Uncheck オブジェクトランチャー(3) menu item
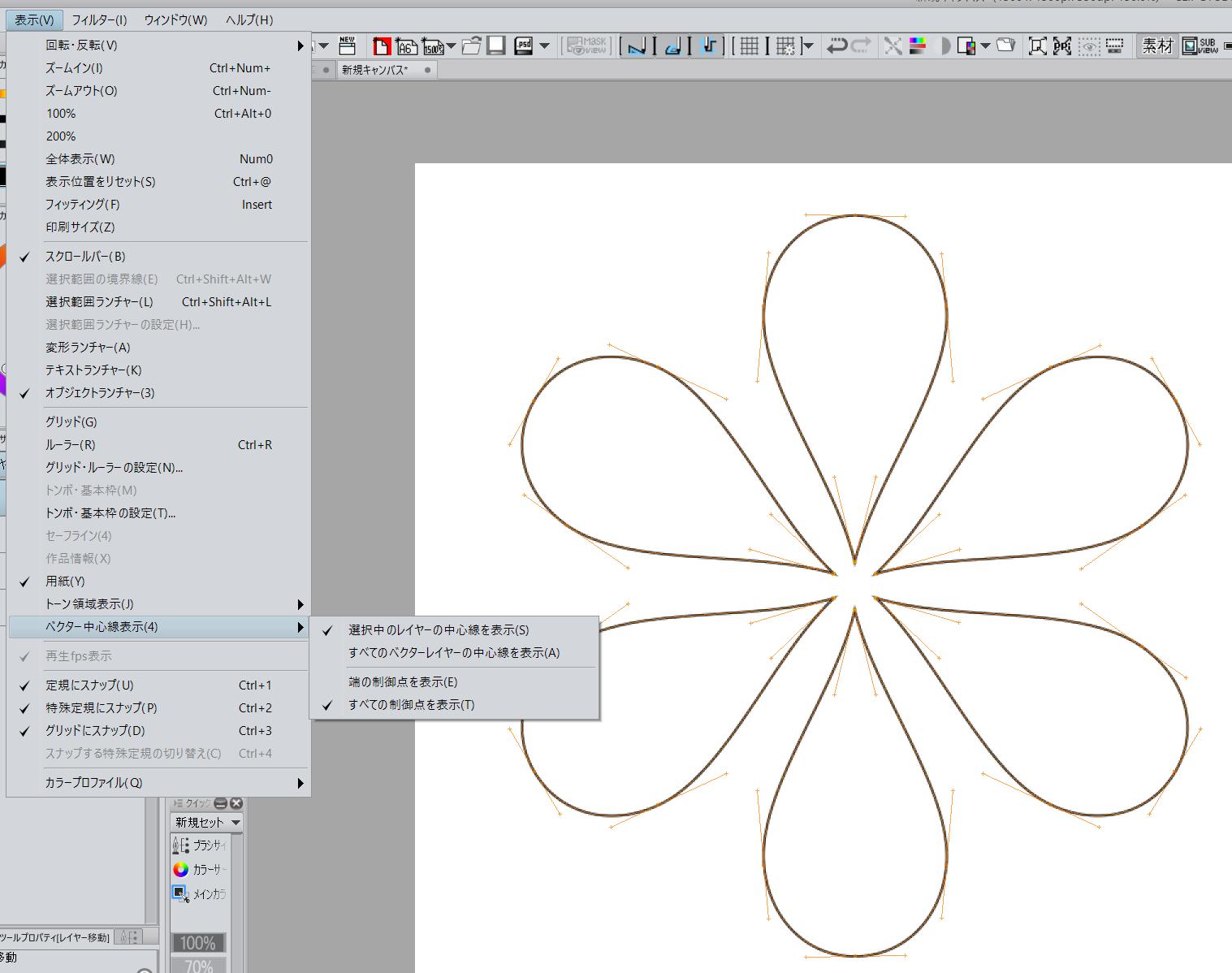This screenshot has height=973, width=1232. [158, 393]
